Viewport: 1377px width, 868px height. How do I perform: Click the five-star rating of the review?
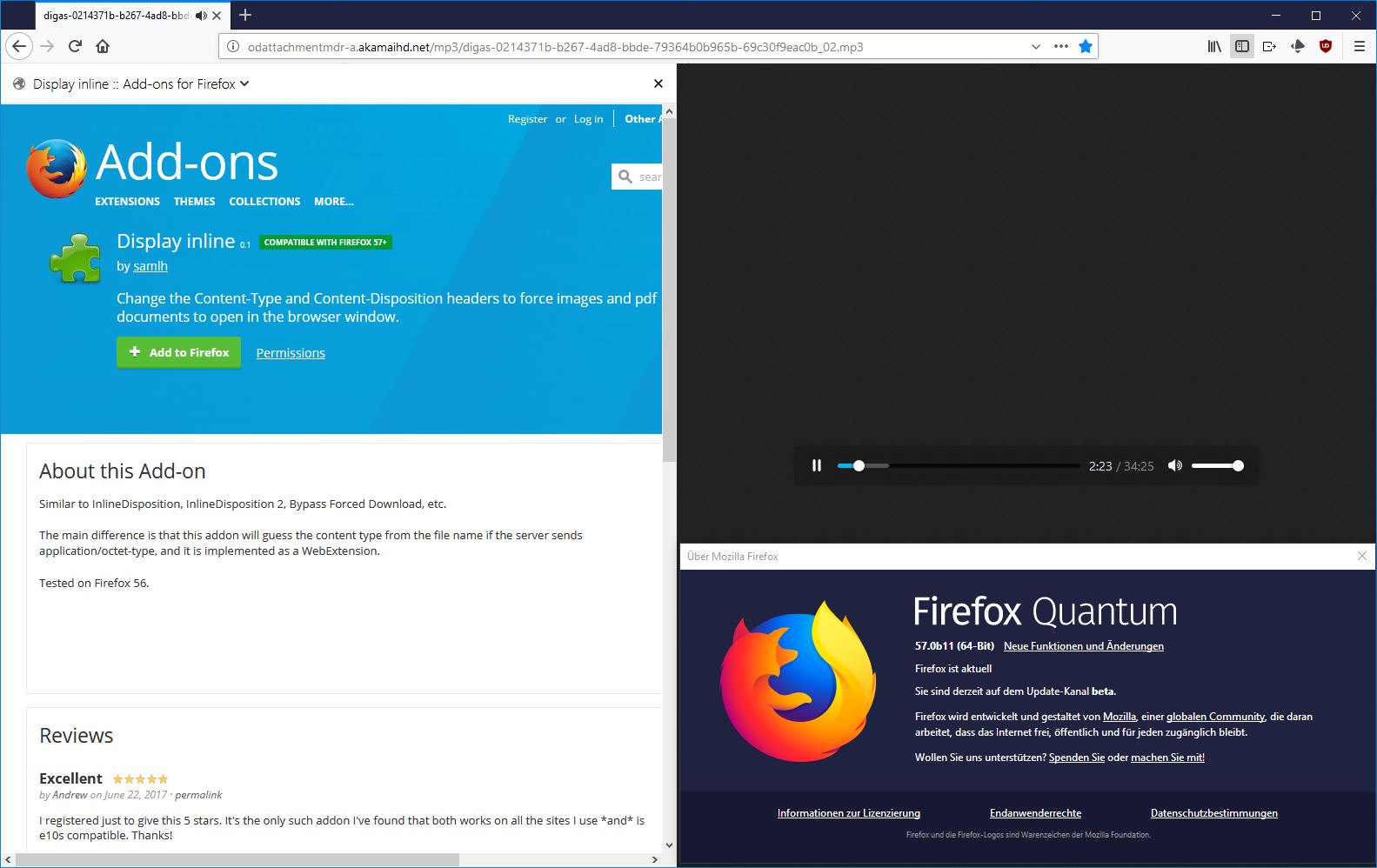[140, 779]
